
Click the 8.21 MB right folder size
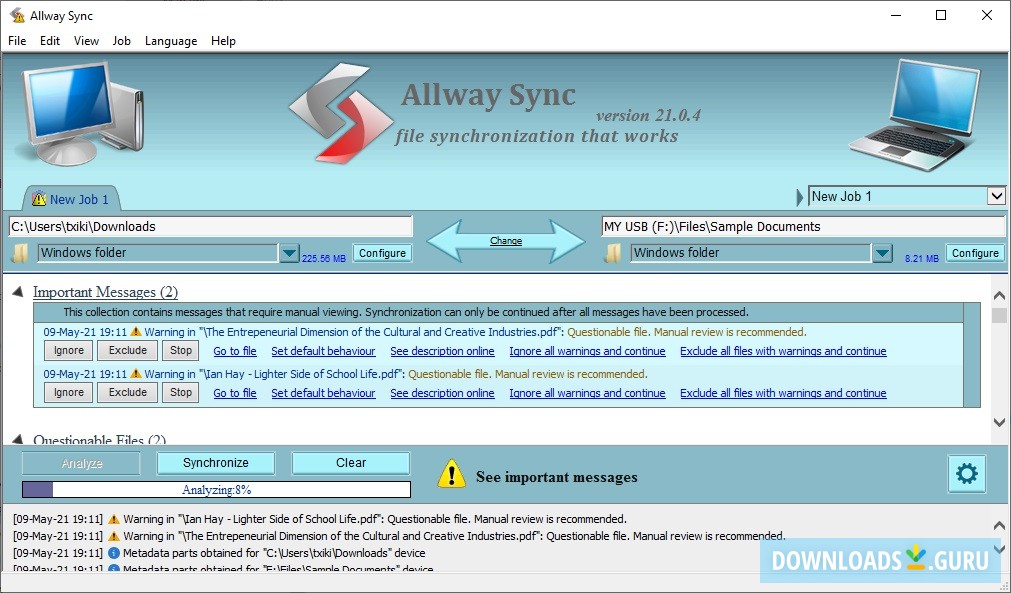pyautogui.click(x=921, y=258)
